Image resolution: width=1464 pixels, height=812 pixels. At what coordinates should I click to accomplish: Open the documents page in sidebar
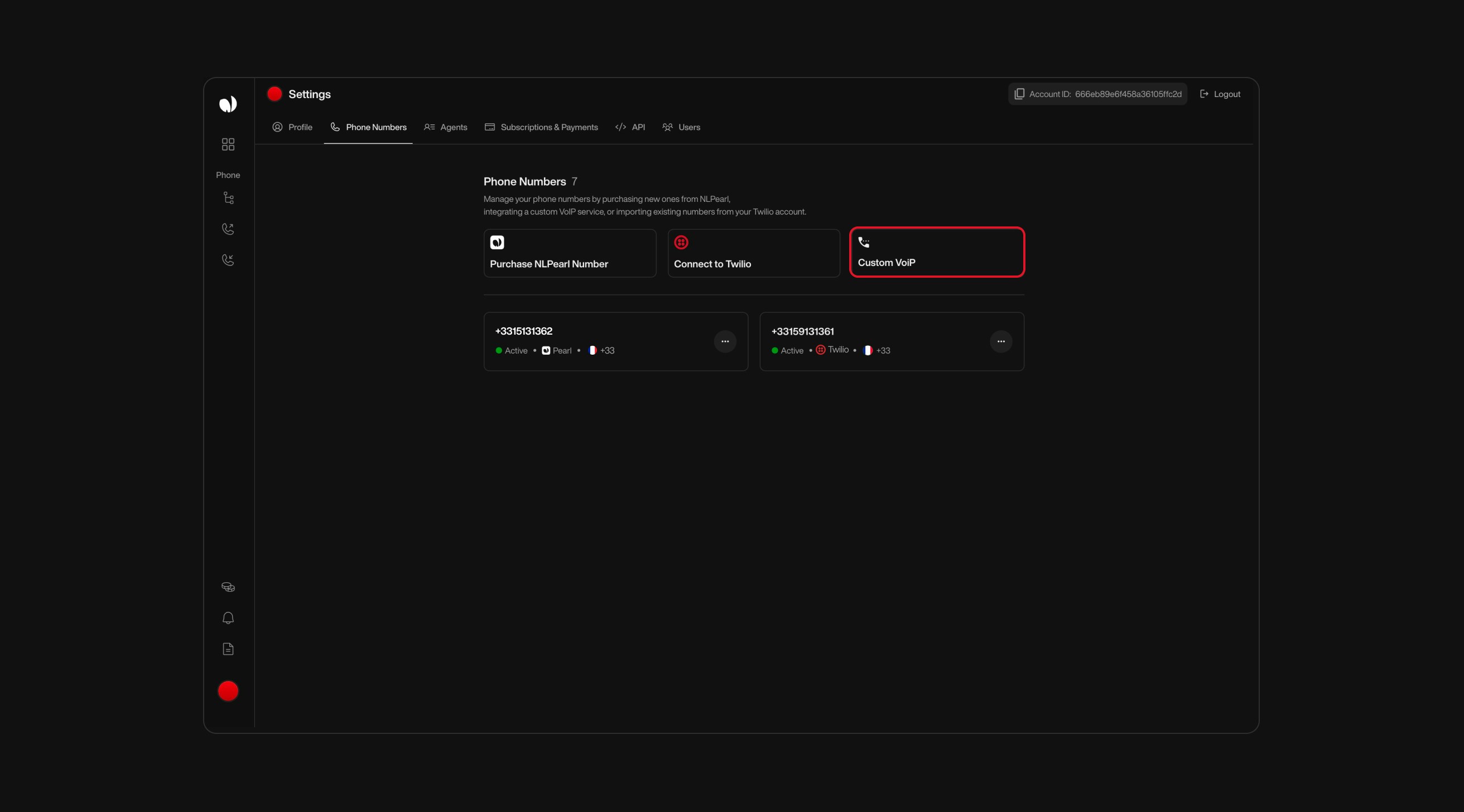(228, 649)
